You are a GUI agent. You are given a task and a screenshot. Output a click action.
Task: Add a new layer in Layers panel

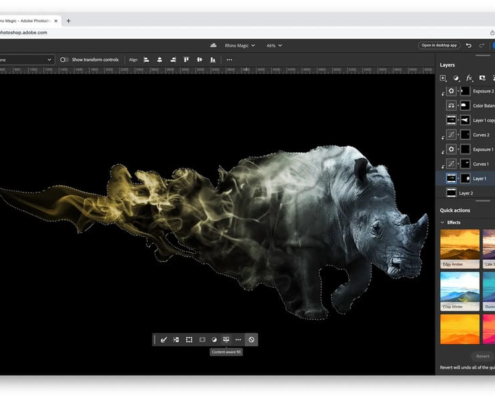coord(443,78)
